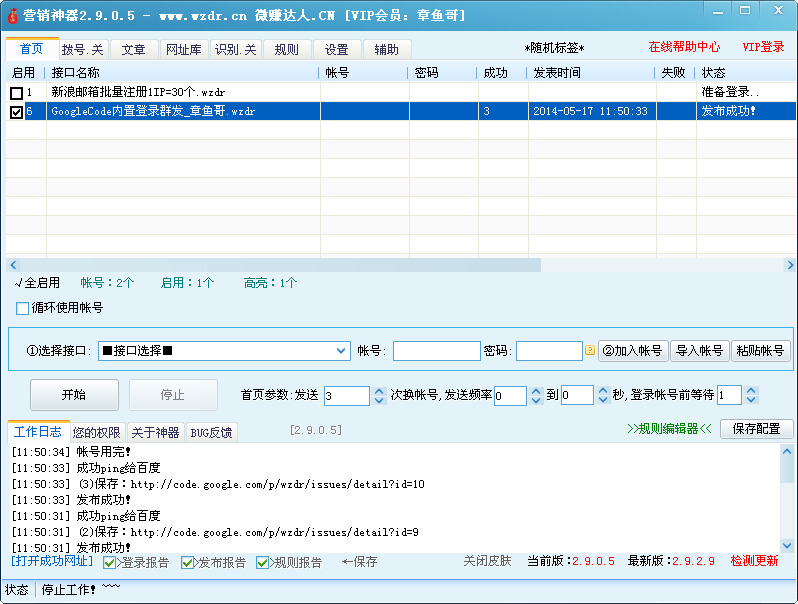Screen dimensions: 798x604
Task: Adjust the 登录帐号前等待 spinner arrows
Action: [x=751, y=396]
